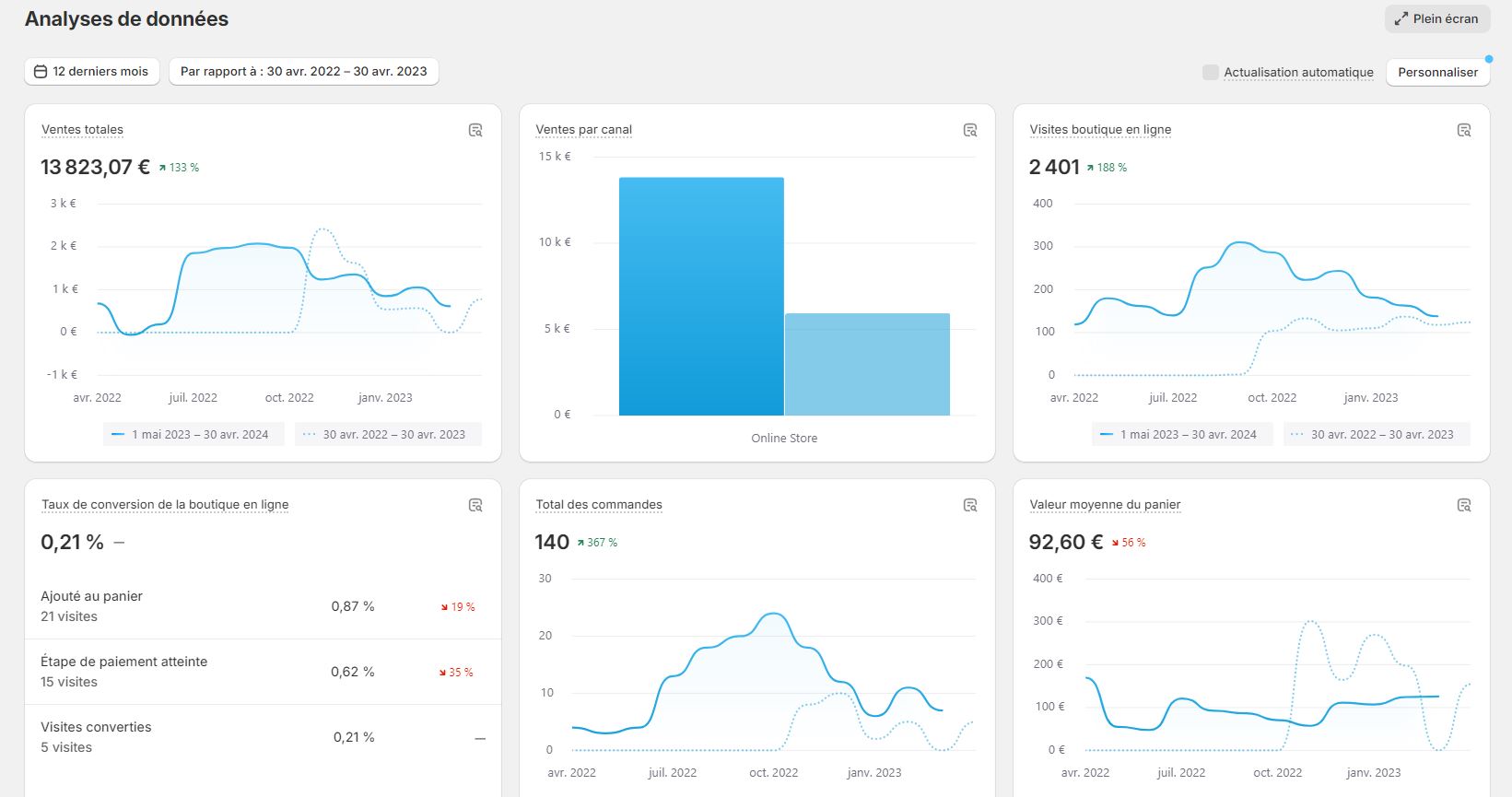The height and width of the screenshot is (797, 1512).
Task: Click the 15 visites label
Action: (69, 682)
